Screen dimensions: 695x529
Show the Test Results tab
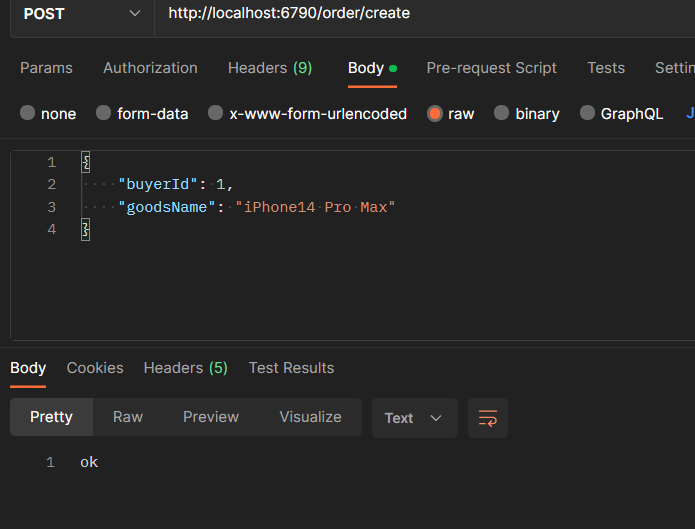pos(291,368)
